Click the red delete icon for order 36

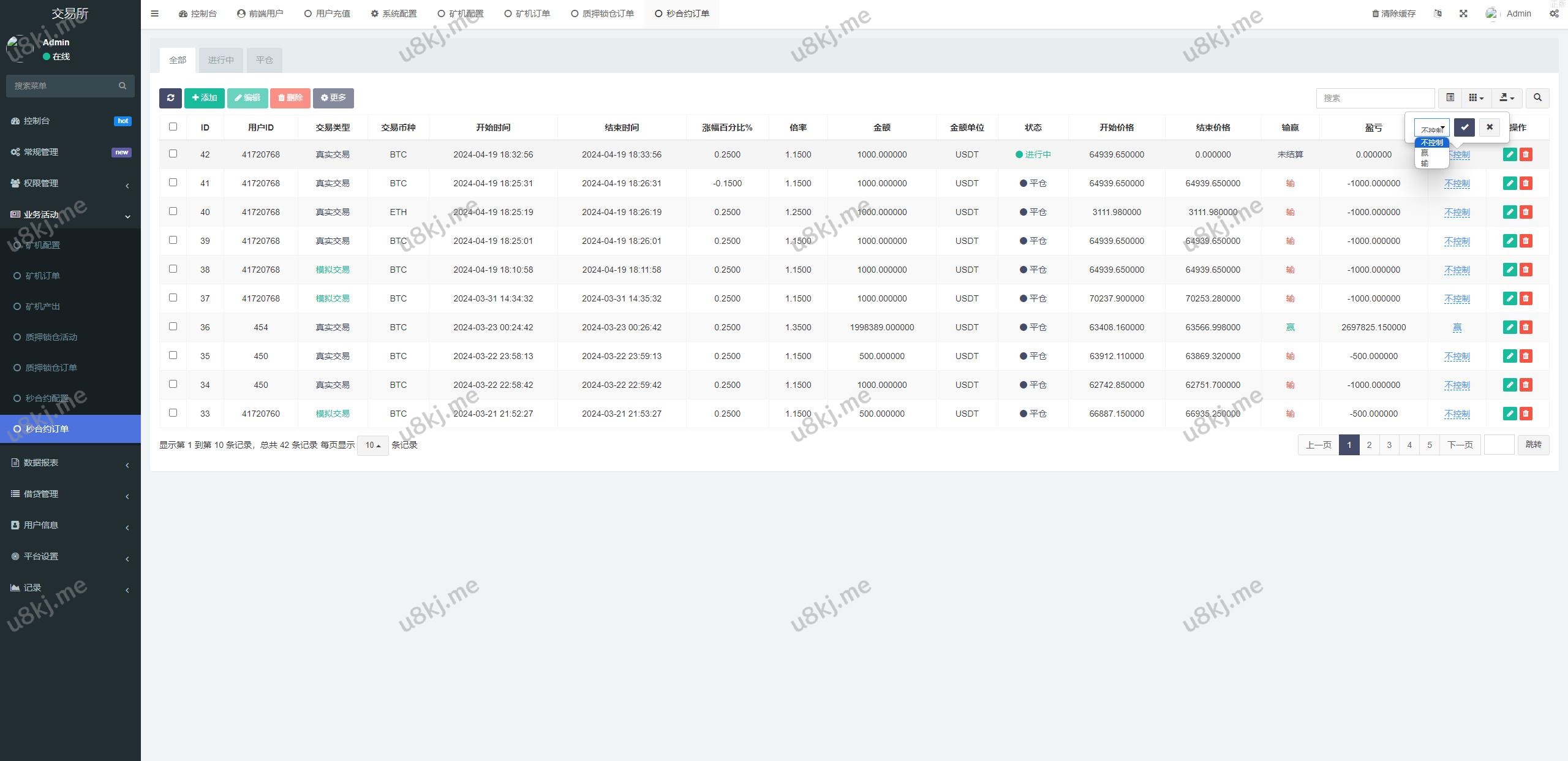click(1526, 327)
